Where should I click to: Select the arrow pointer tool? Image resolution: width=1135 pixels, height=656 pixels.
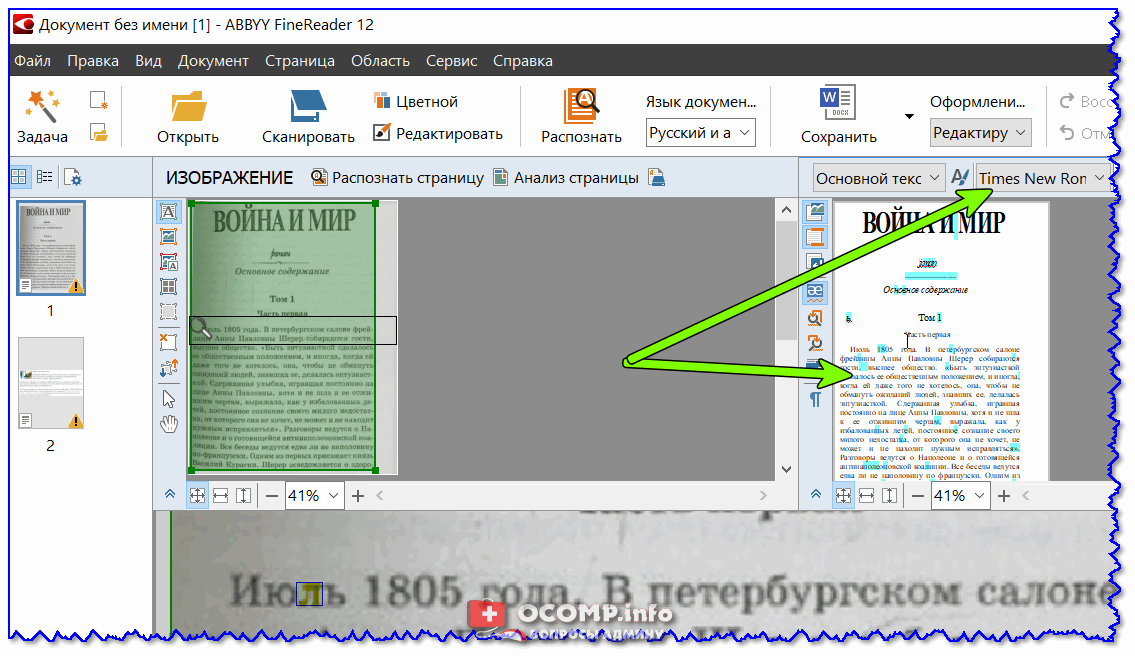pos(168,399)
